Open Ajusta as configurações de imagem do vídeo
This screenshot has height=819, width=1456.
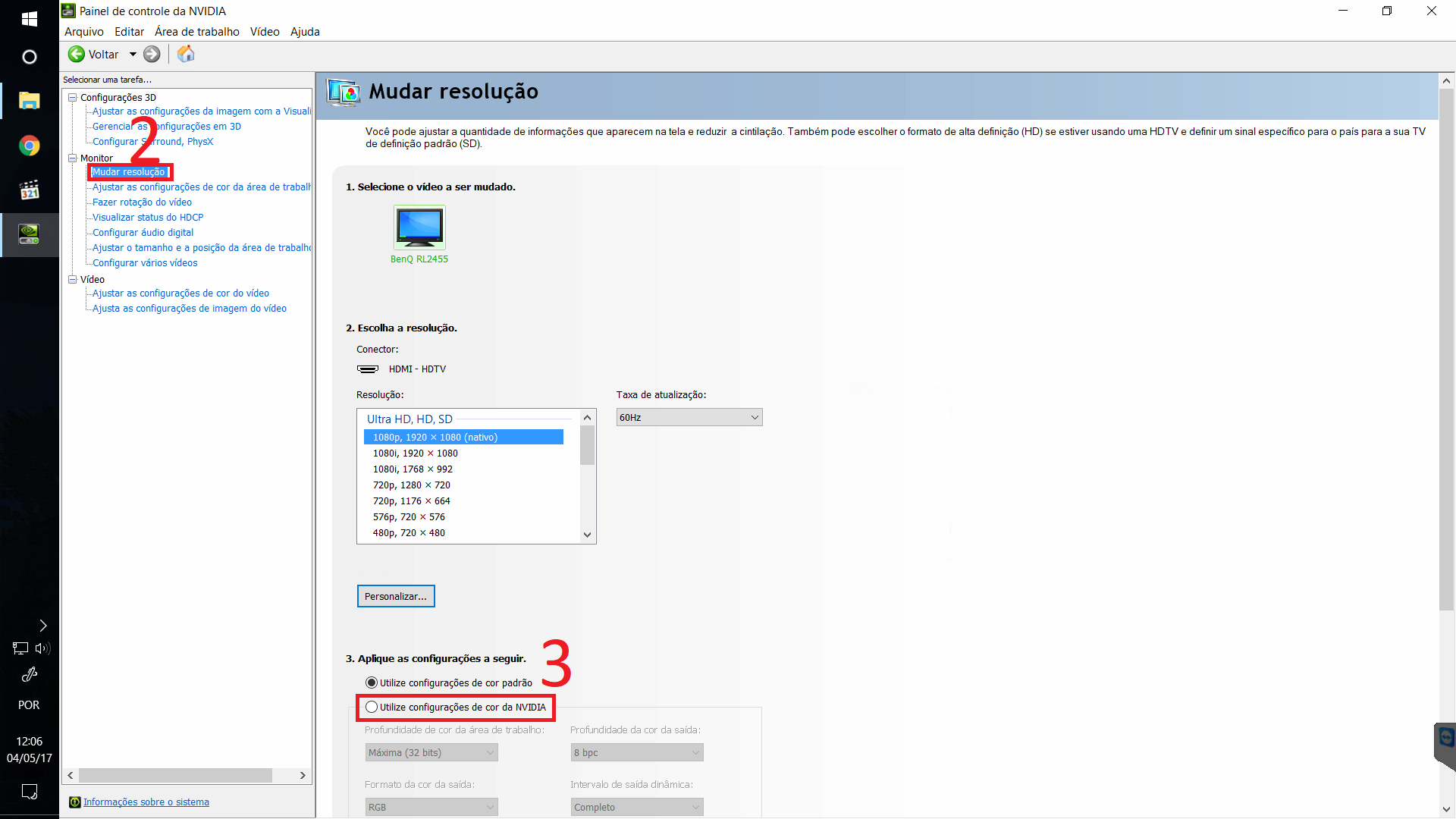click(x=190, y=309)
